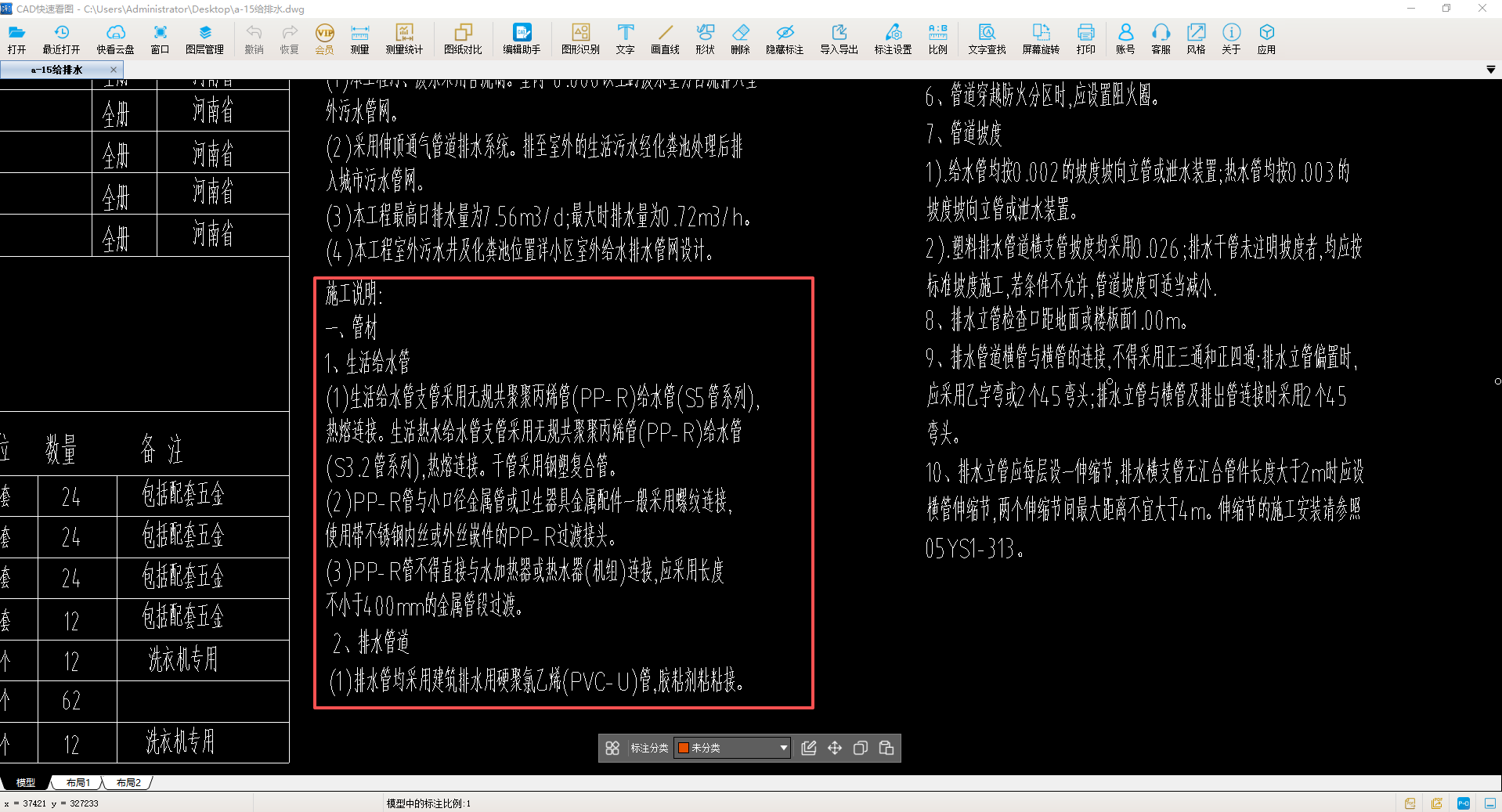Open the 未分类 annotation category dropdown

732,748
